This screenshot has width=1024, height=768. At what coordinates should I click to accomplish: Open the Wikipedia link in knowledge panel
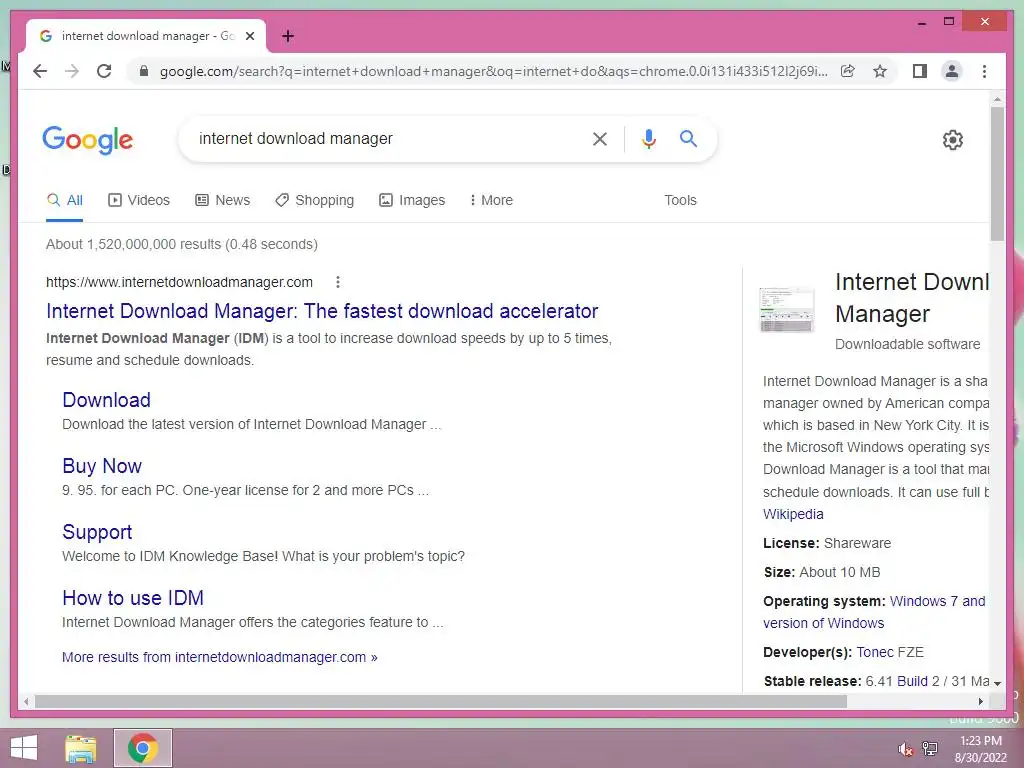[x=793, y=514]
